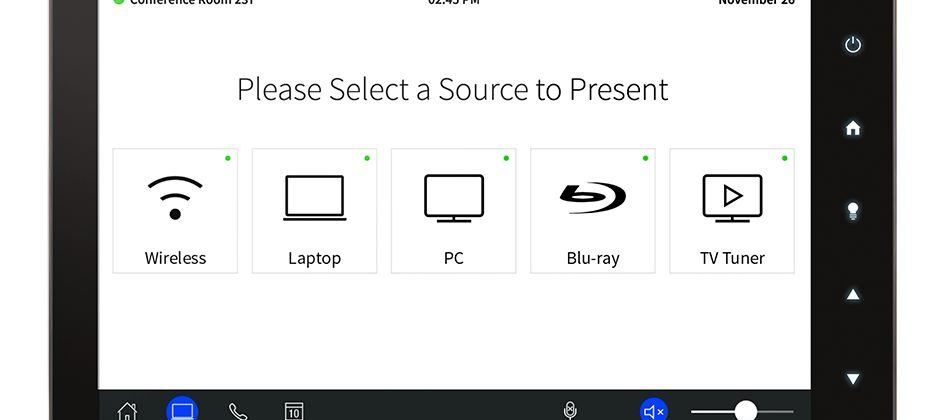This screenshot has height=420, width=945.
Task: Click the Wi-Fi signal icon
Action: pyautogui.click(x=175, y=198)
